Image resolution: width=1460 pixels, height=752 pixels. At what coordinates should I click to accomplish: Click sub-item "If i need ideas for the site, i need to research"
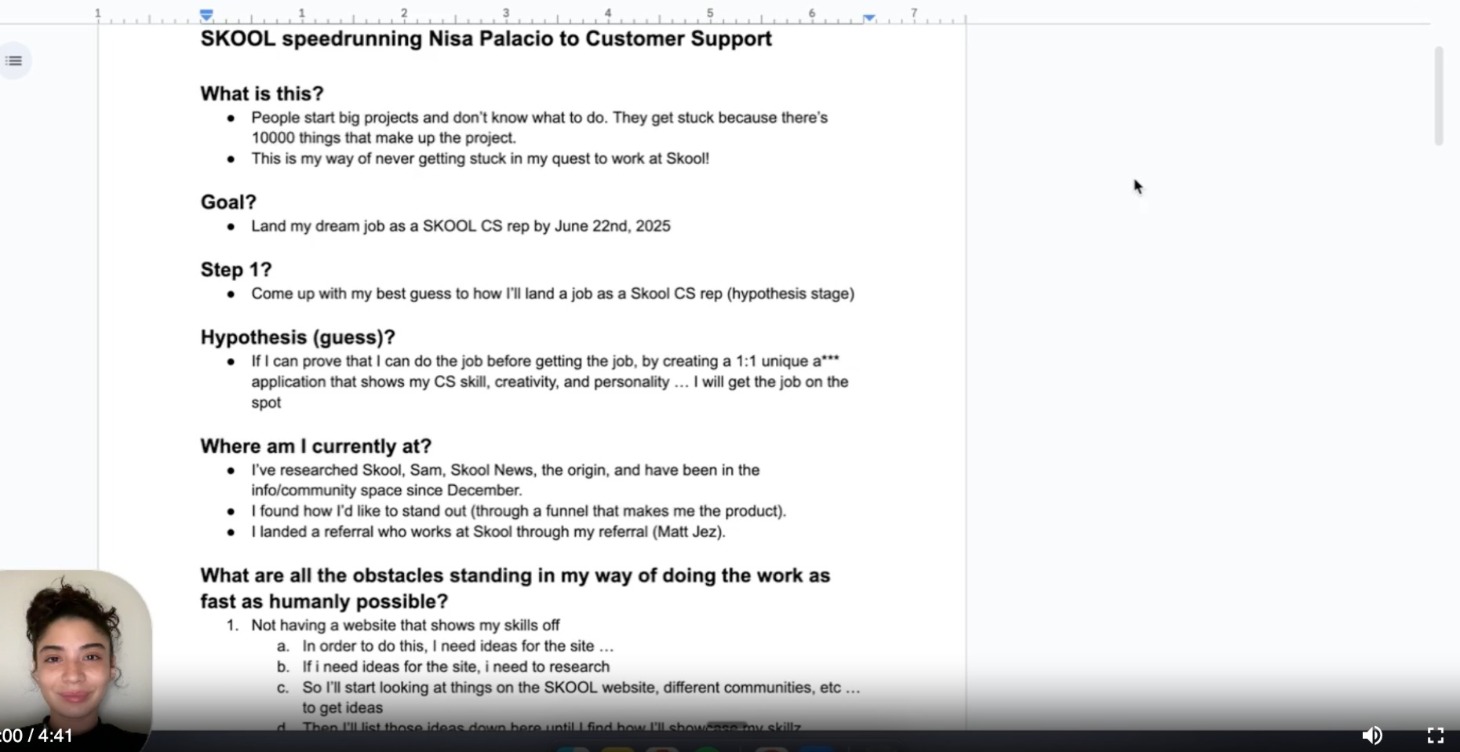[x=456, y=667]
